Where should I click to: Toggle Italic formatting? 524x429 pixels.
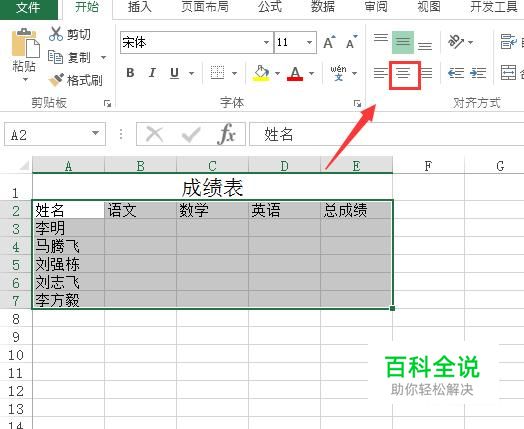[152, 73]
